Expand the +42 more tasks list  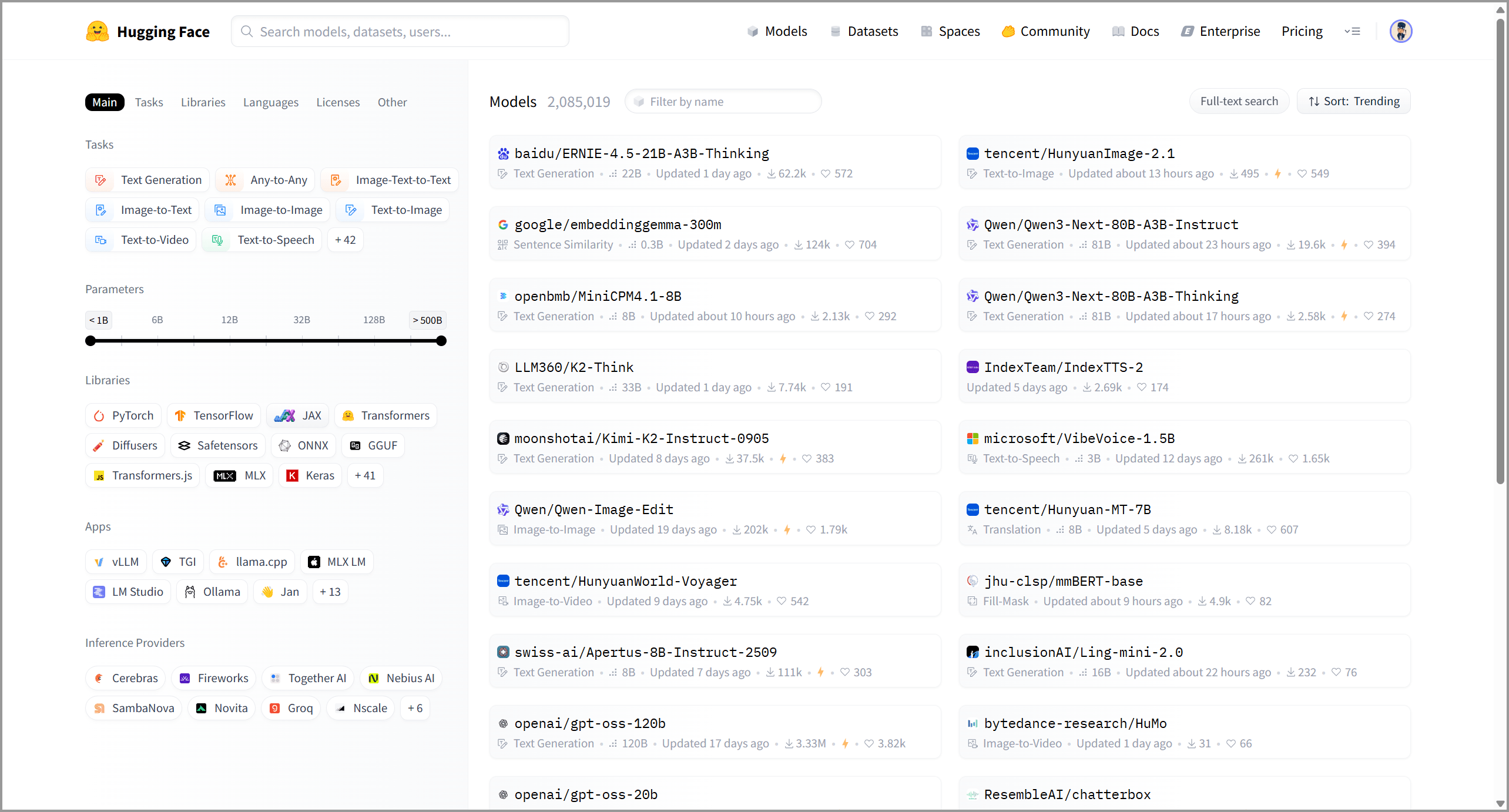pos(345,240)
